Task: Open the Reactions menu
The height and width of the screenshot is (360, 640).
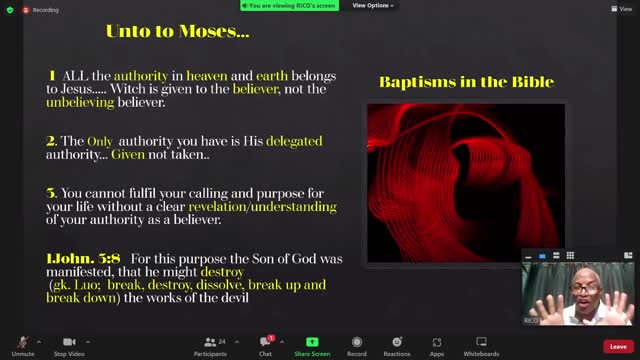Action: pos(397,346)
